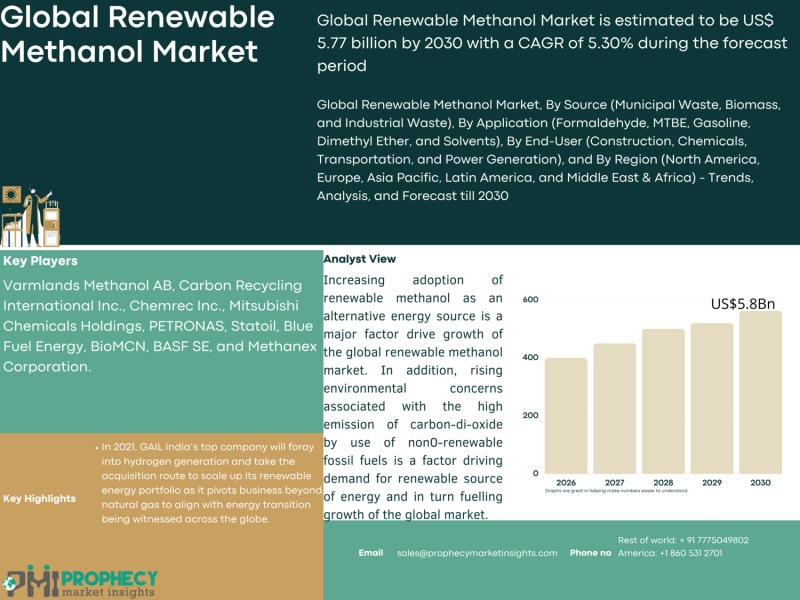Screen dimensions: 800x600
Task: Click the 'Phone no' label in footer
Action: [x=590, y=553]
